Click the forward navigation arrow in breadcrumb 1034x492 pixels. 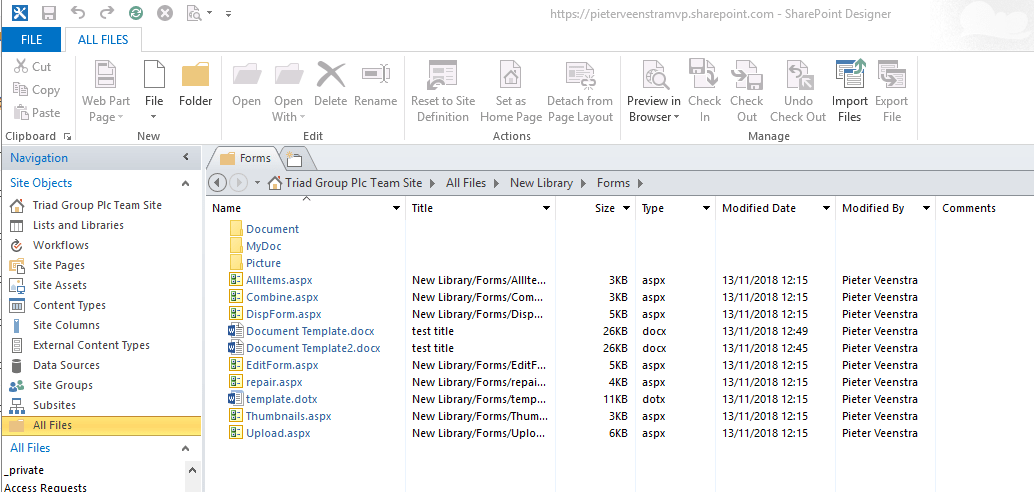click(x=238, y=183)
